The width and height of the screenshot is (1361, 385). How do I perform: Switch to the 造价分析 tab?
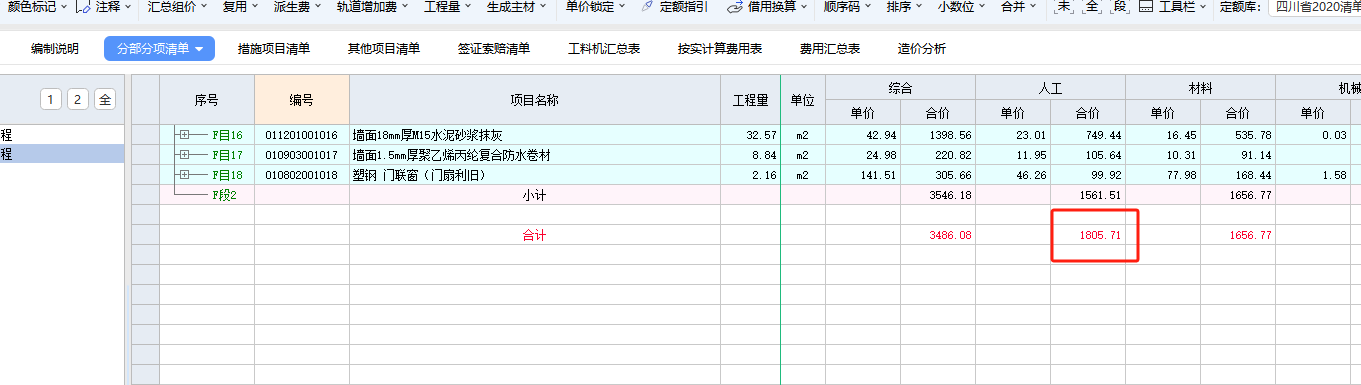(x=922, y=49)
